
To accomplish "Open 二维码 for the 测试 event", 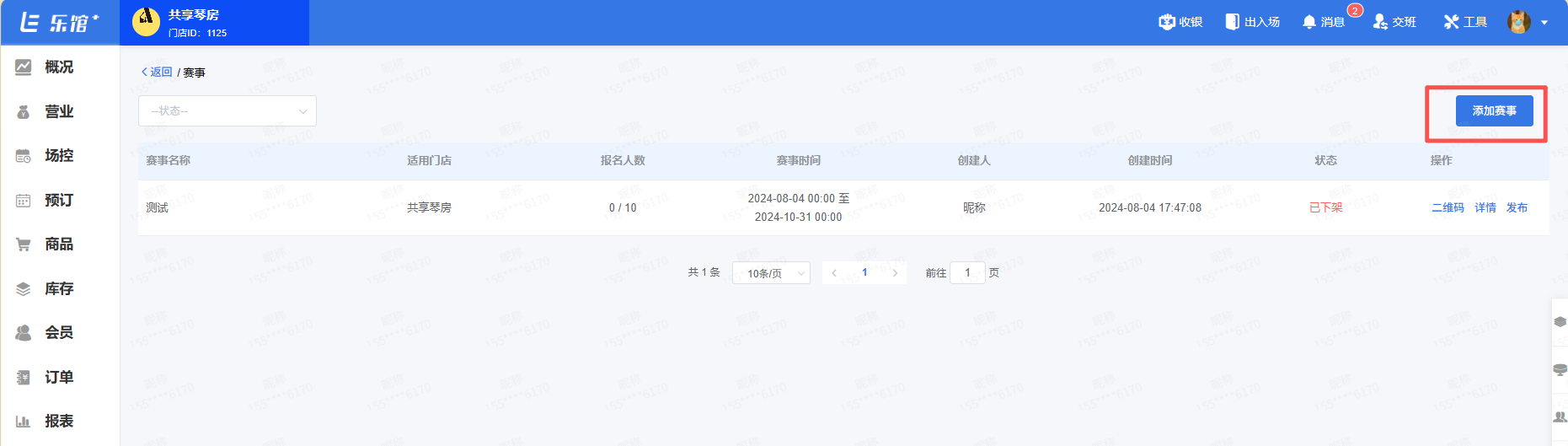I will [1448, 207].
